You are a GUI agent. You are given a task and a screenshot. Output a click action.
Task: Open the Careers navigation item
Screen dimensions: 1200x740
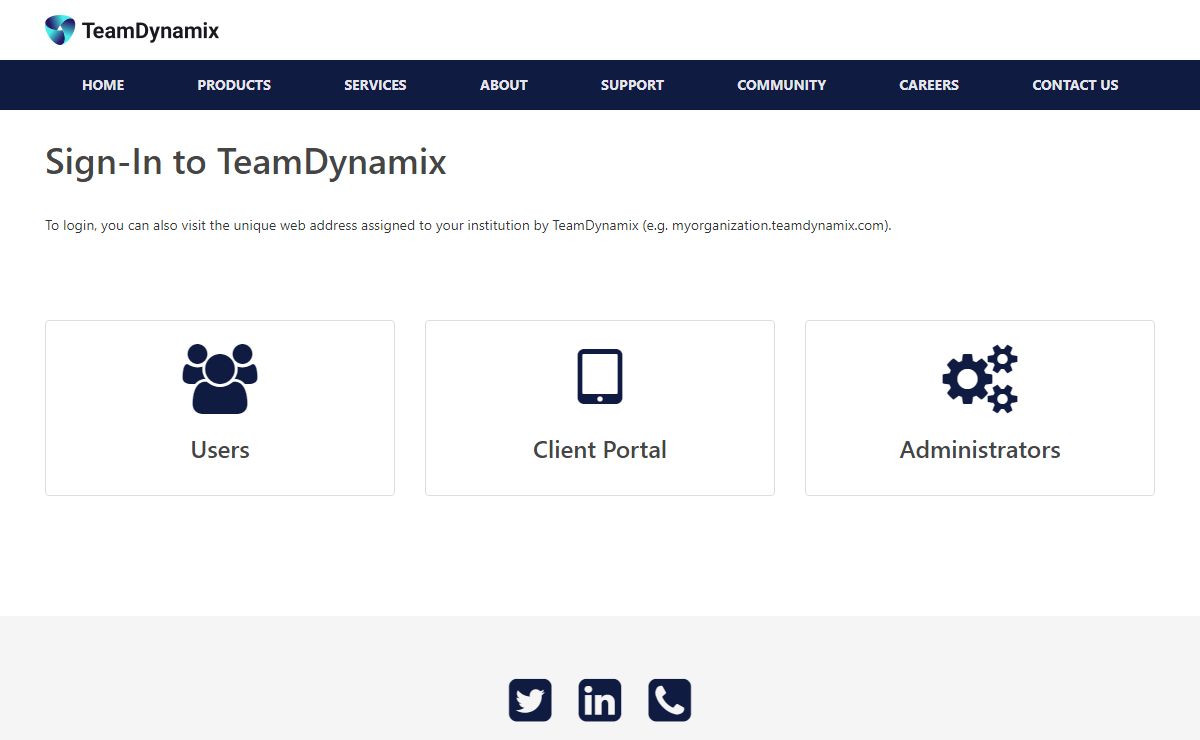pos(929,85)
